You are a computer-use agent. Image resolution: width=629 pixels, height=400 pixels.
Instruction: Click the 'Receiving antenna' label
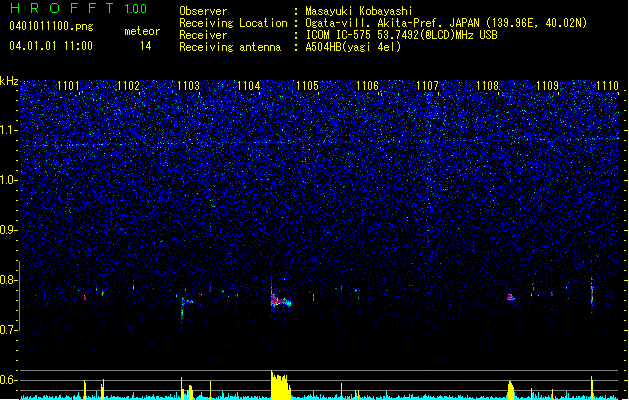pos(230,47)
